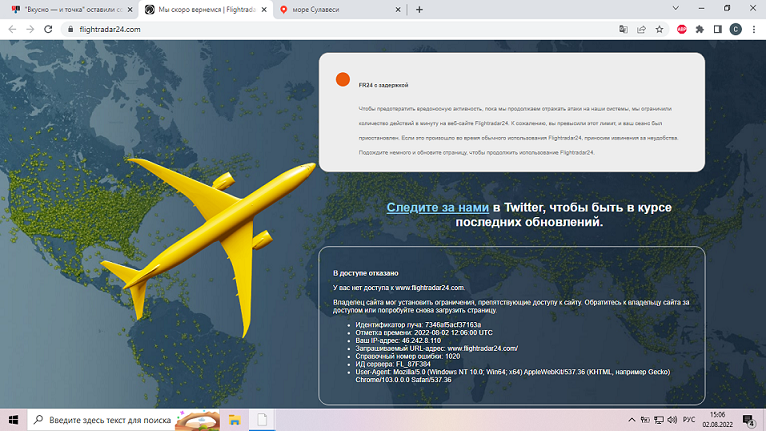Reload the Flightradar24 page
The image size is (766, 431).
[x=48, y=29]
